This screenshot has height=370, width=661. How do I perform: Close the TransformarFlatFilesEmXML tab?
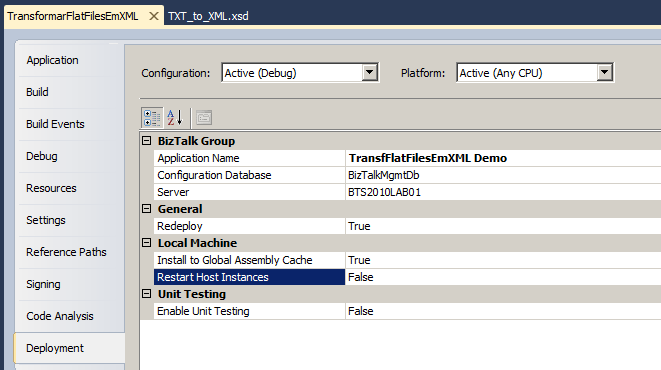tap(154, 16)
